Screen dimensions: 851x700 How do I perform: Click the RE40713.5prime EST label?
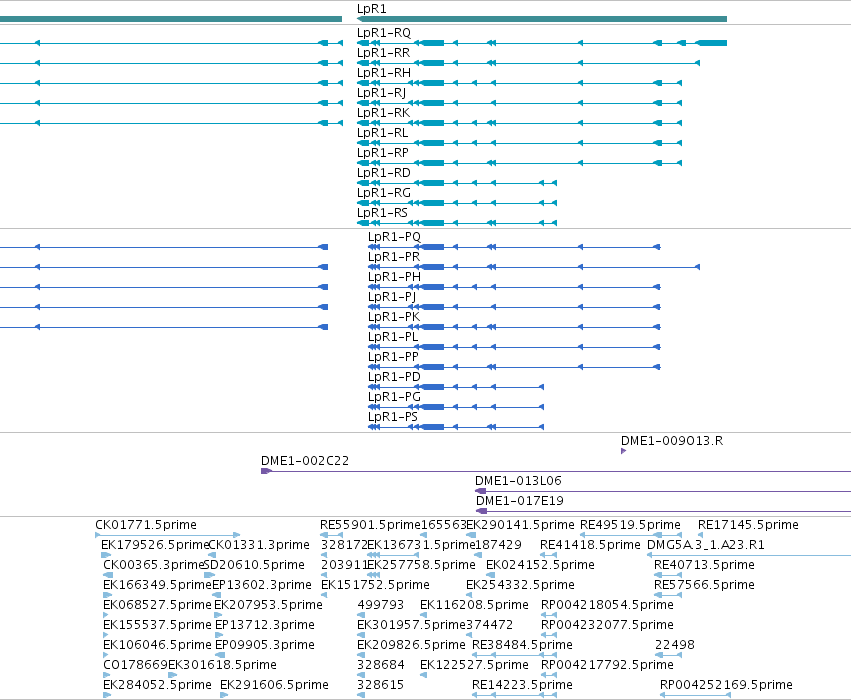[704, 565]
